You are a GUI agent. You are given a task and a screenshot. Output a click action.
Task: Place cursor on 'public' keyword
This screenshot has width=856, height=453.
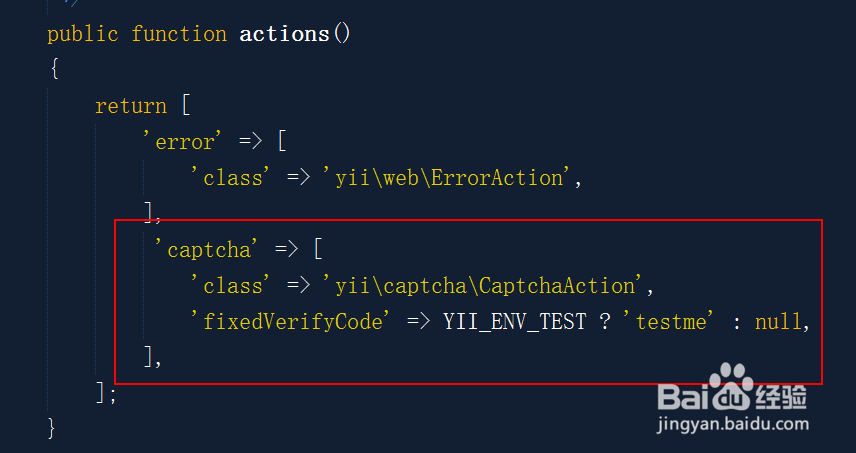pyautogui.click(x=83, y=34)
